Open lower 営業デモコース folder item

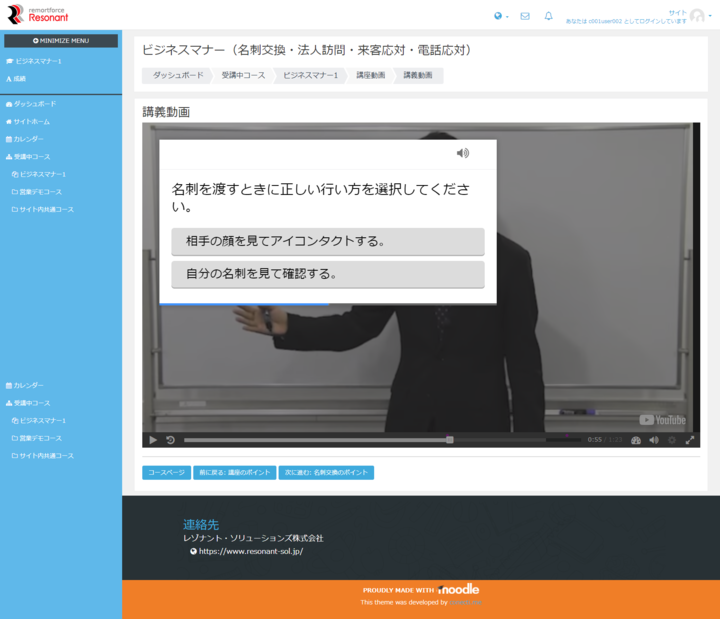pyautogui.click(x=37, y=438)
